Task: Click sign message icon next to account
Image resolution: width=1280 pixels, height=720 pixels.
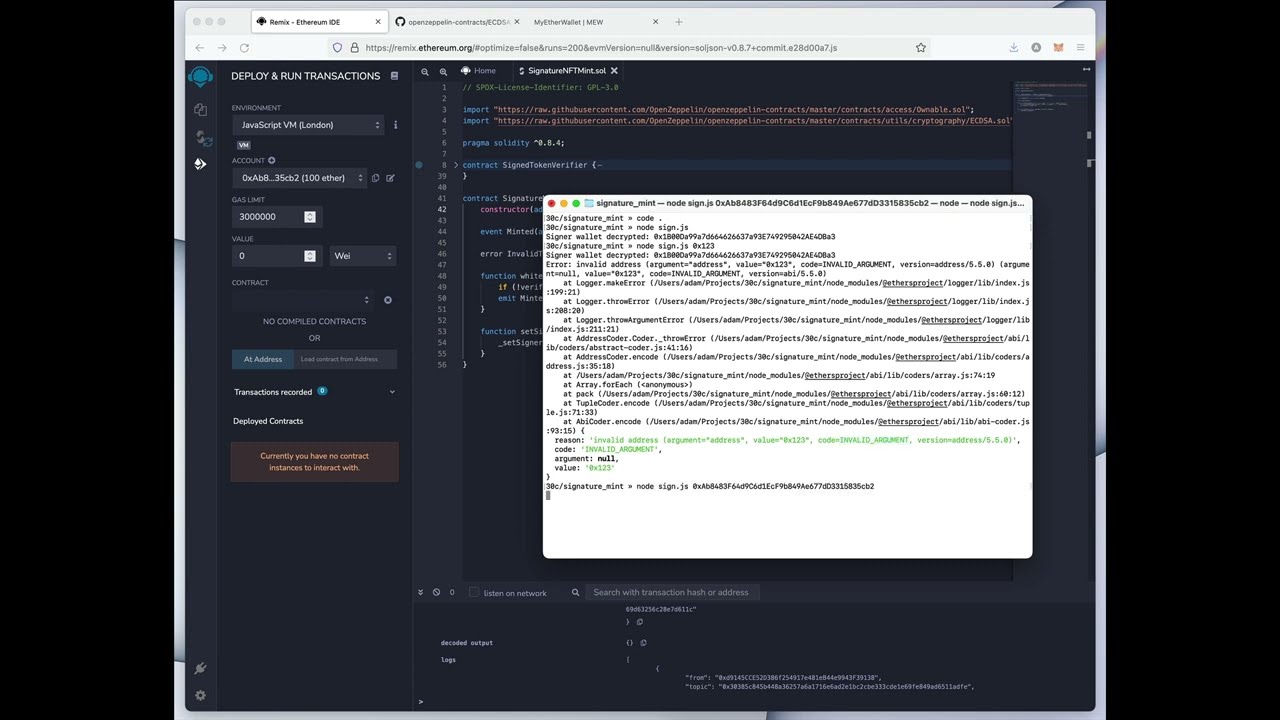Action: tap(390, 178)
